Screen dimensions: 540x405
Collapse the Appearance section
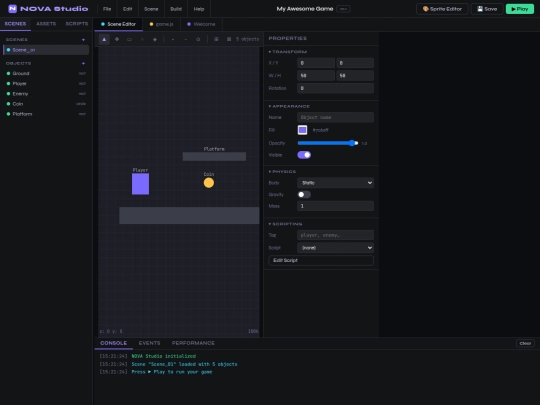289,106
